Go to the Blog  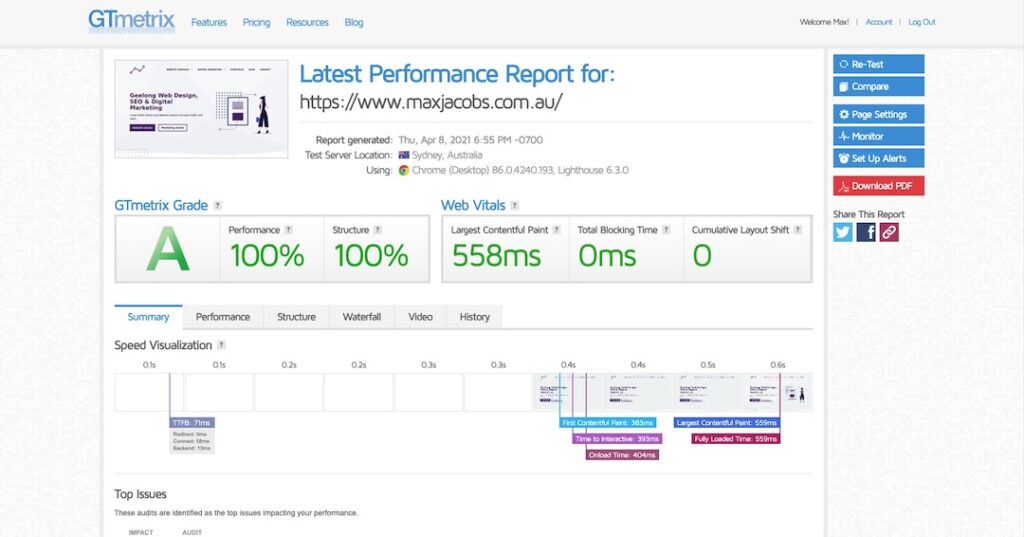(x=353, y=22)
